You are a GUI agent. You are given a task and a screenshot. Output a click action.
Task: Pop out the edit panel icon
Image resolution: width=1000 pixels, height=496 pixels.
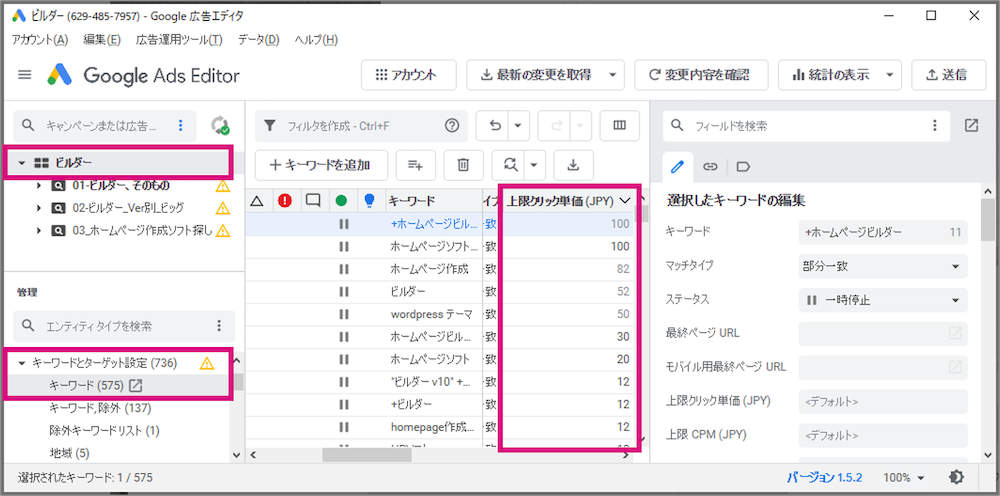(x=971, y=126)
